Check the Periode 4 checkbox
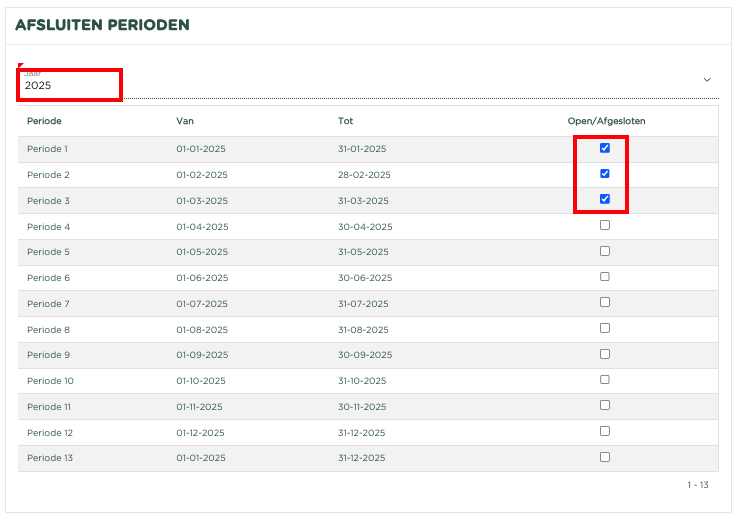 click(x=604, y=225)
